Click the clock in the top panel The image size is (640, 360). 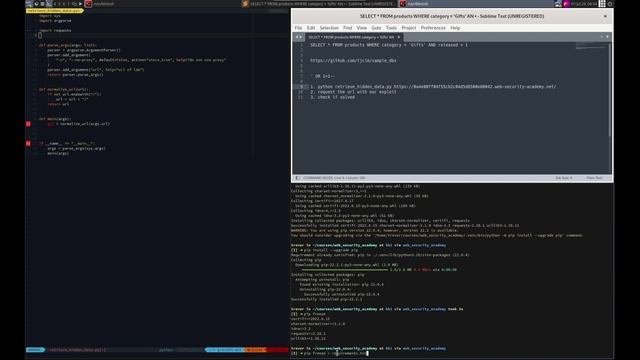(583, 4)
